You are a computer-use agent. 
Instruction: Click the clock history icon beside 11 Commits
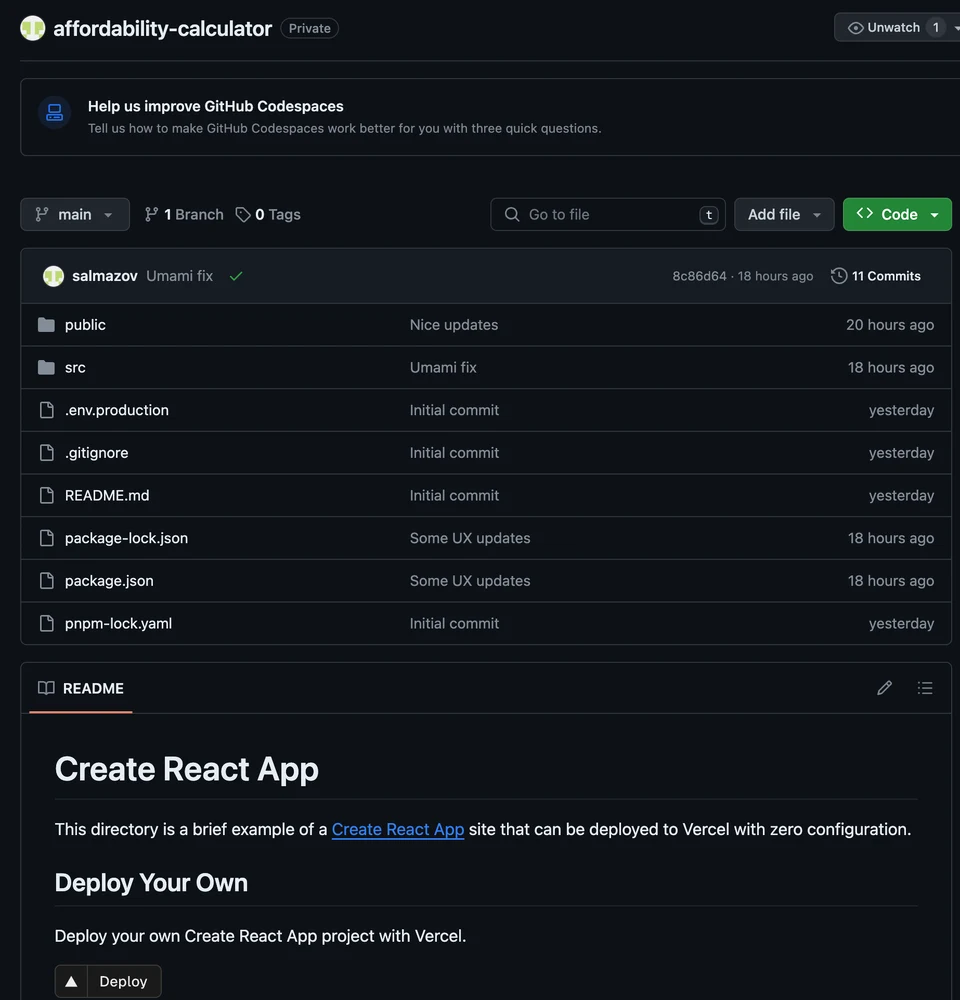click(839, 276)
